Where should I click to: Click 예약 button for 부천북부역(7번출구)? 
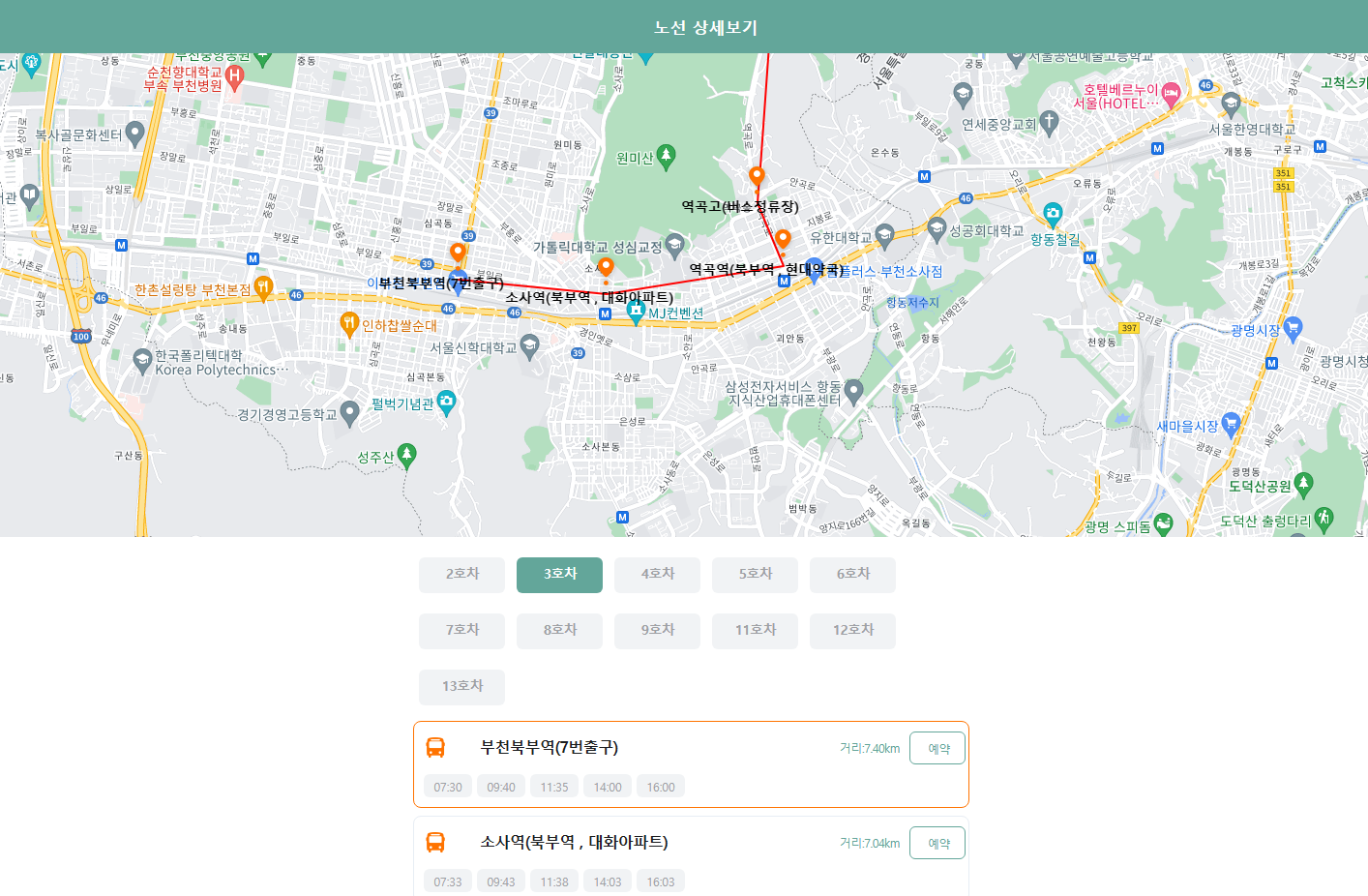(937, 748)
